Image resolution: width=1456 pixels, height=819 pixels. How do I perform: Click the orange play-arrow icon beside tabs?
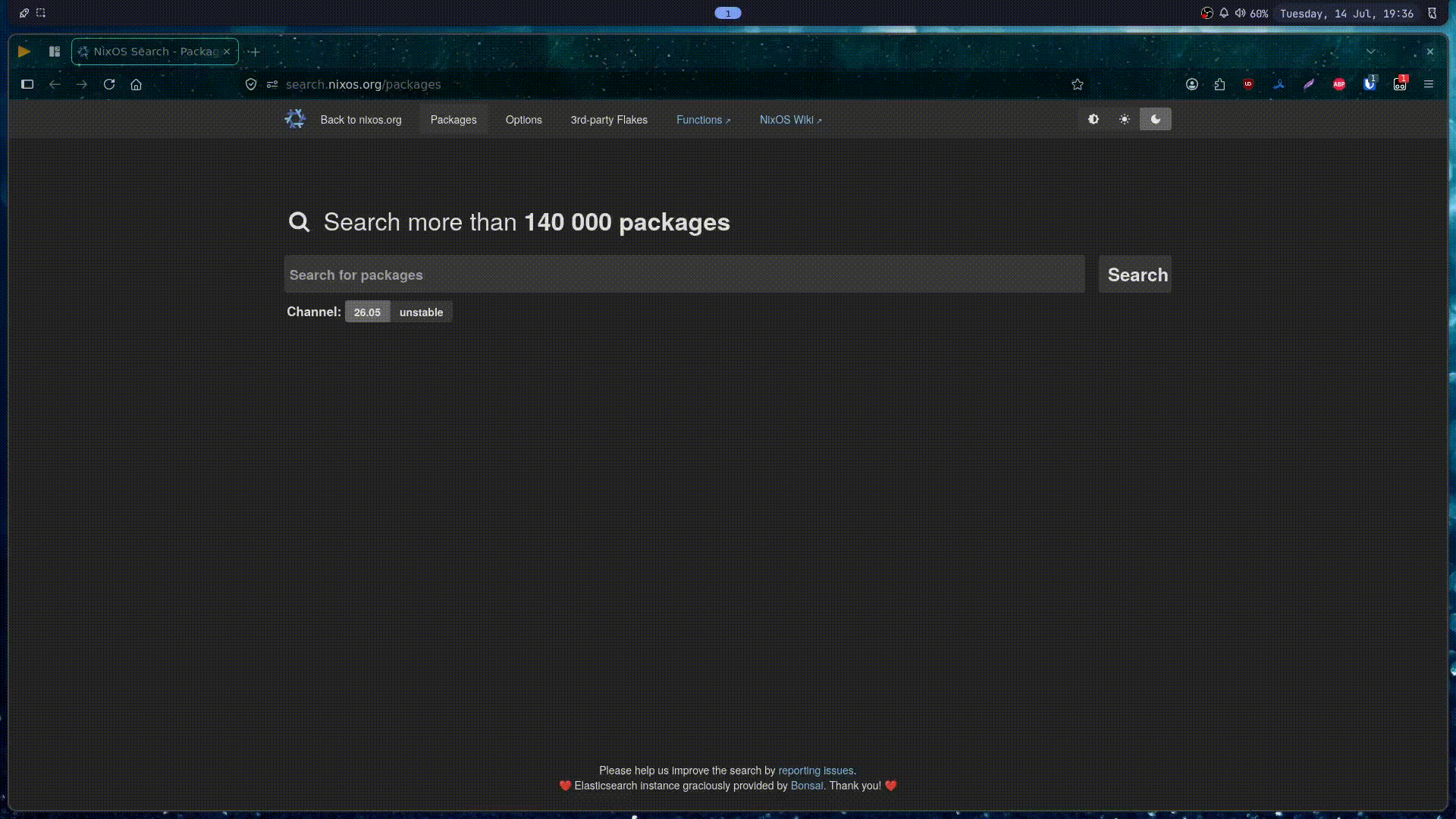[24, 52]
